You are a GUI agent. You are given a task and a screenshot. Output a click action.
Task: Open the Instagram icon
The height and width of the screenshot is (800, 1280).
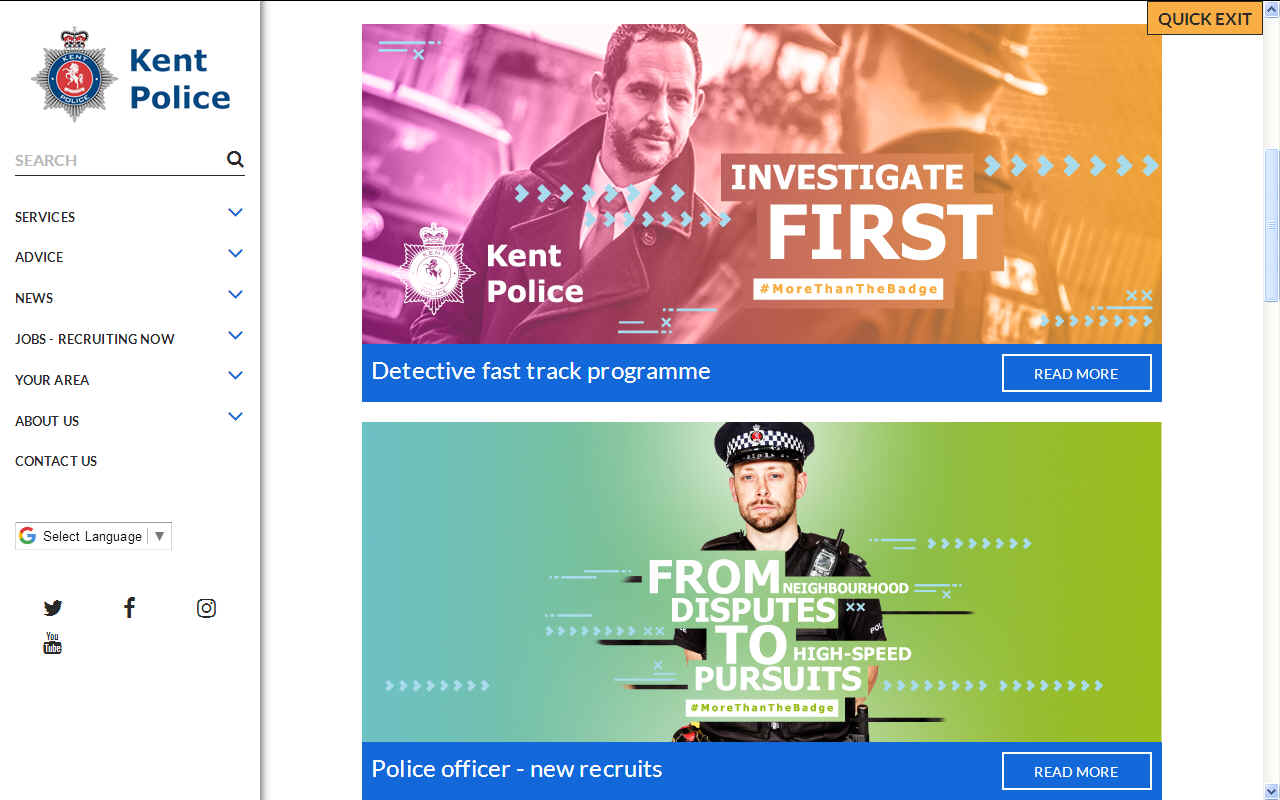[206, 608]
